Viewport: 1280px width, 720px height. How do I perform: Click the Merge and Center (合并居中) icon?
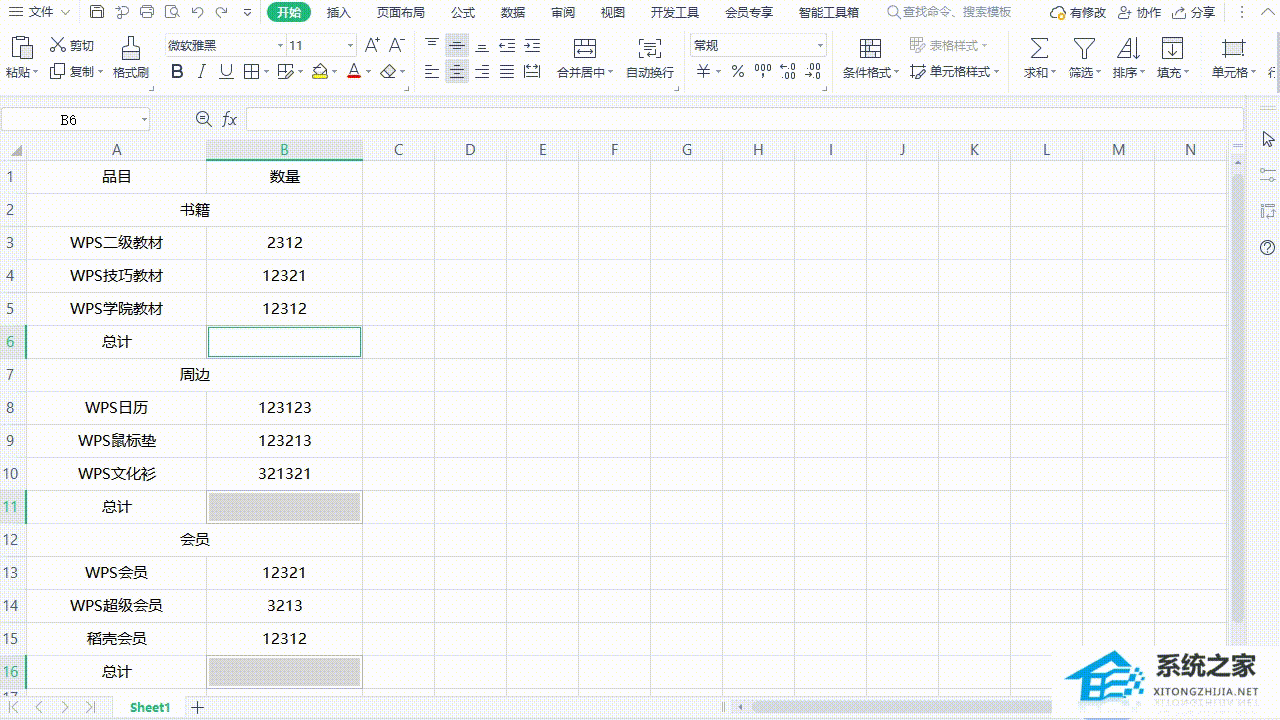585,48
